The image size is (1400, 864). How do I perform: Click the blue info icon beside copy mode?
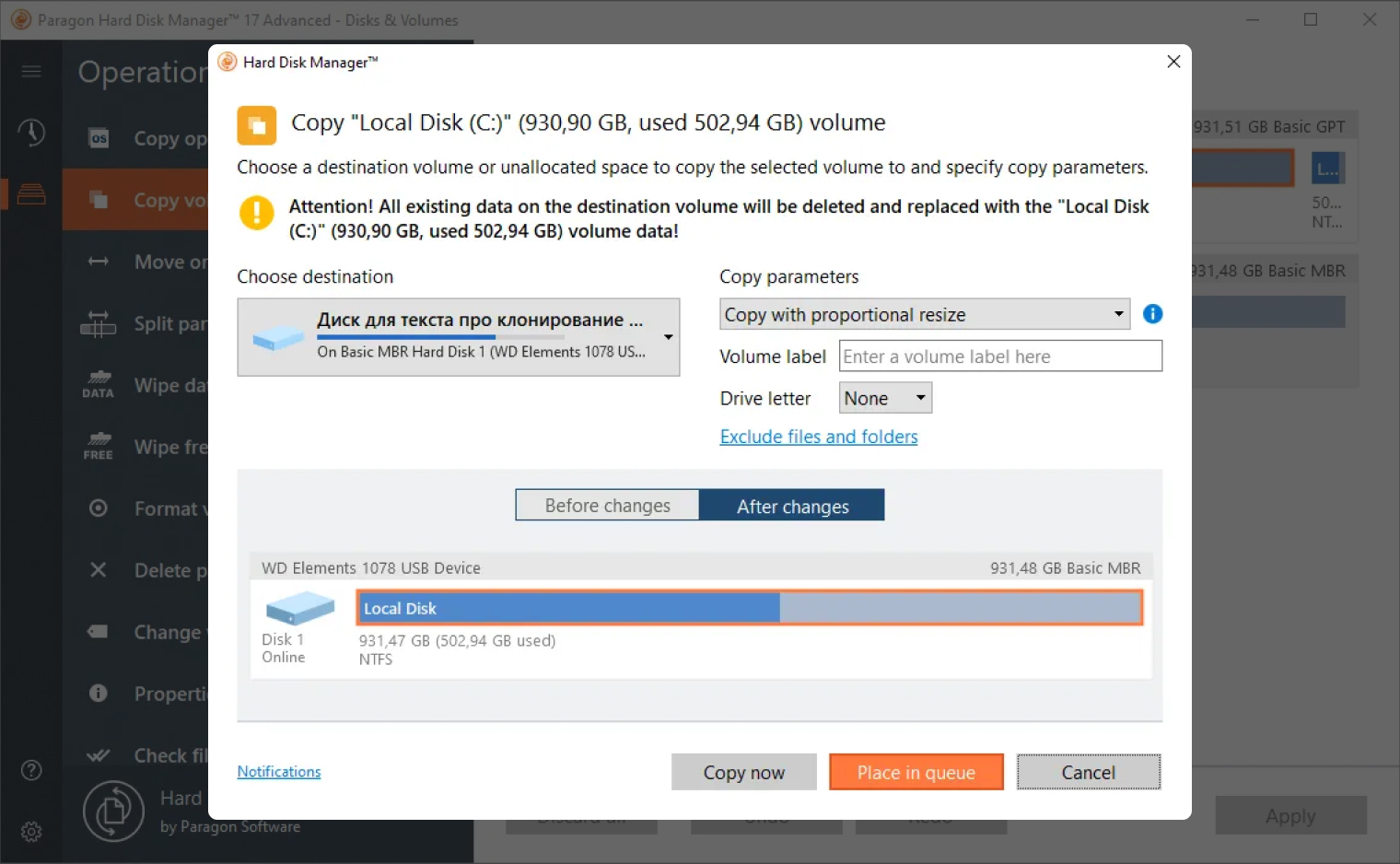pyautogui.click(x=1152, y=314)
